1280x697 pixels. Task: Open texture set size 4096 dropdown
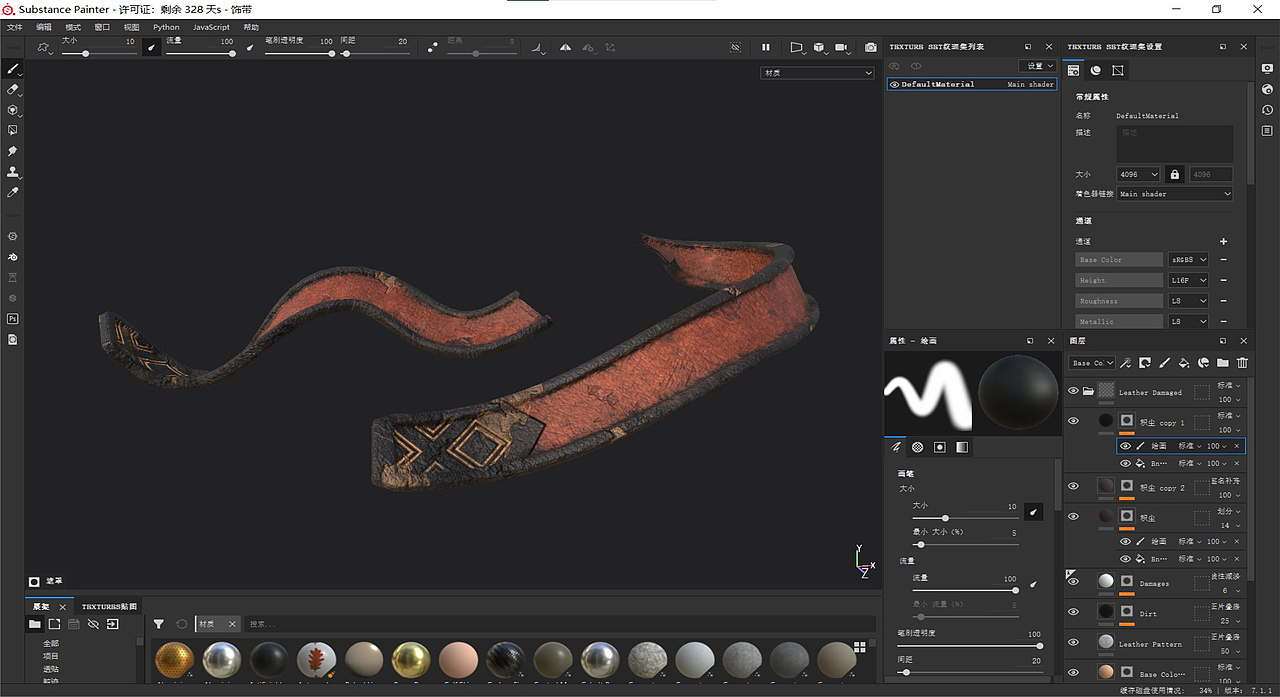tap(1138, 174)
